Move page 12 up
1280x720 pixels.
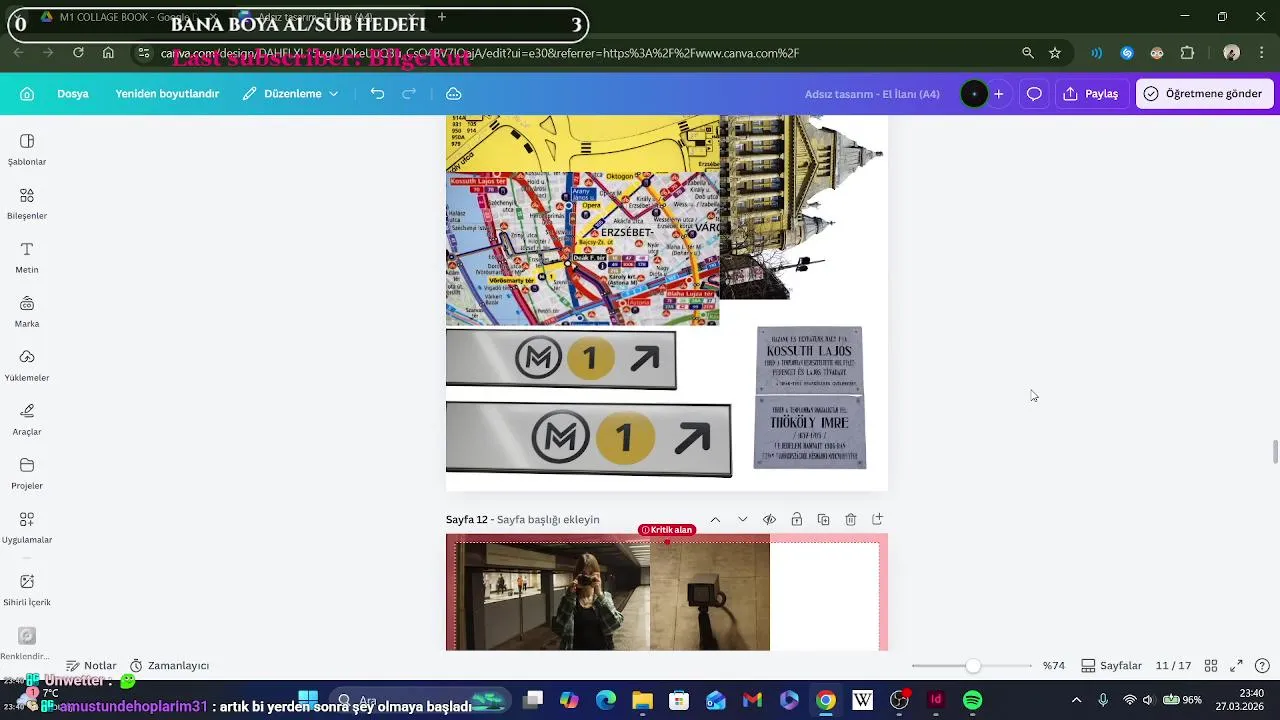coord(715,520)
